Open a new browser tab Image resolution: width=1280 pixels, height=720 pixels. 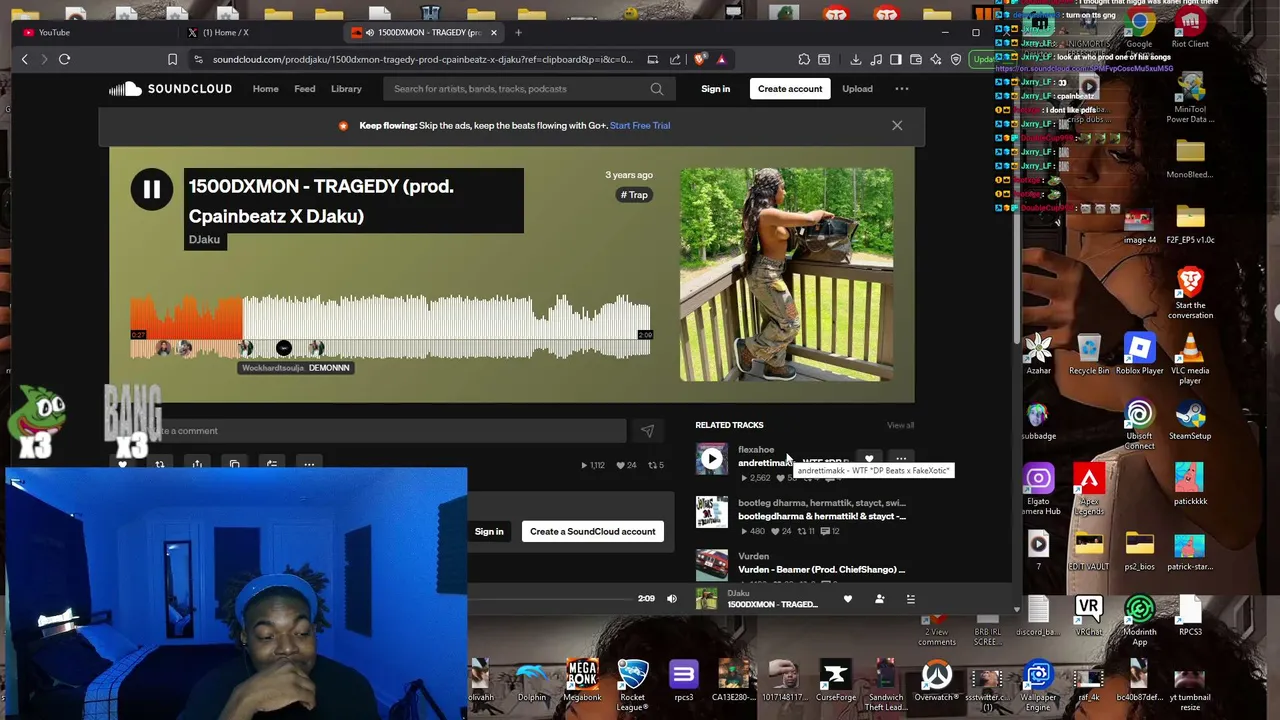pos(518,33)
